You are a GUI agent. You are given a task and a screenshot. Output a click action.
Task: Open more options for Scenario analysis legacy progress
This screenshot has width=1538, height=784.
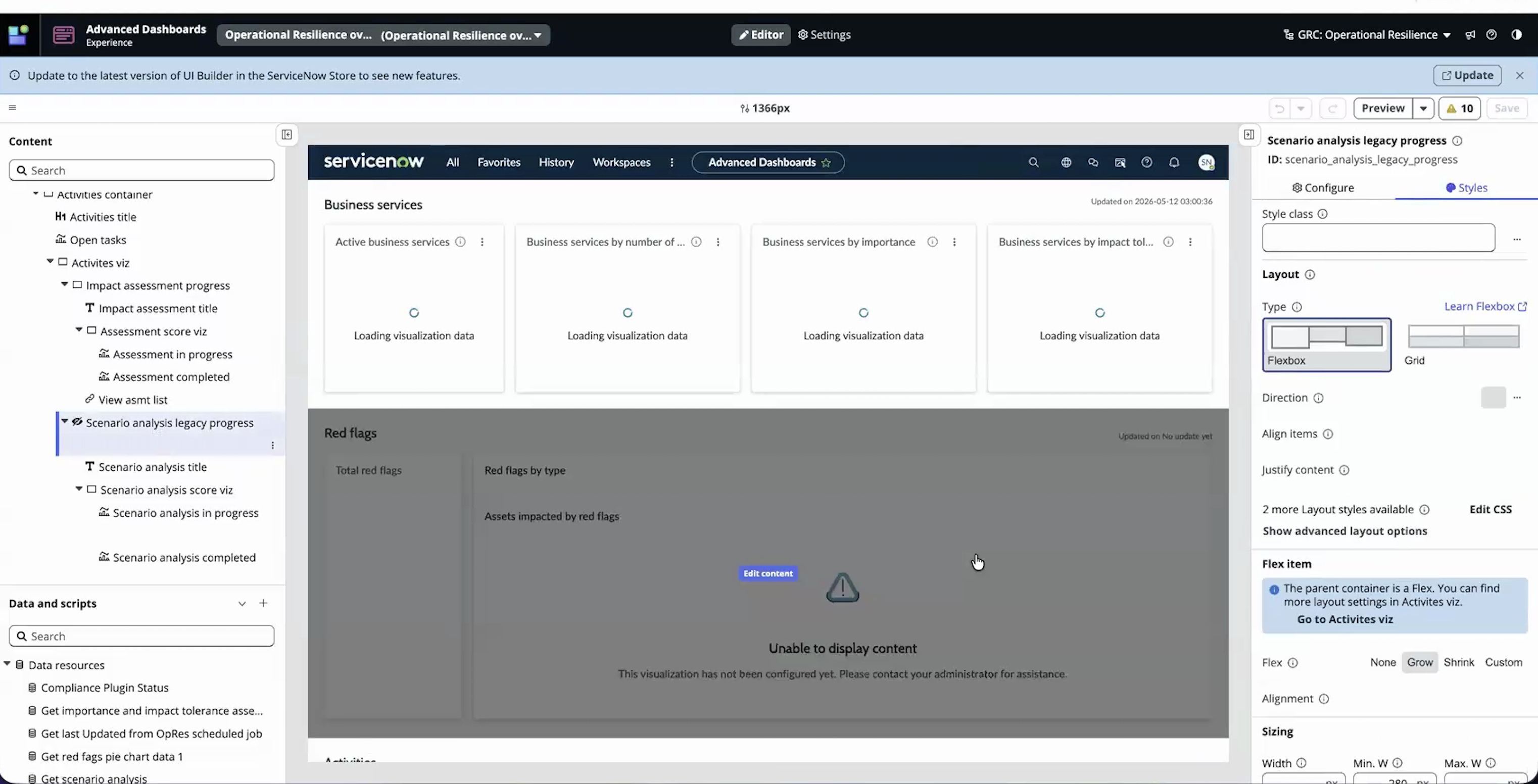(x=273, y=446)
